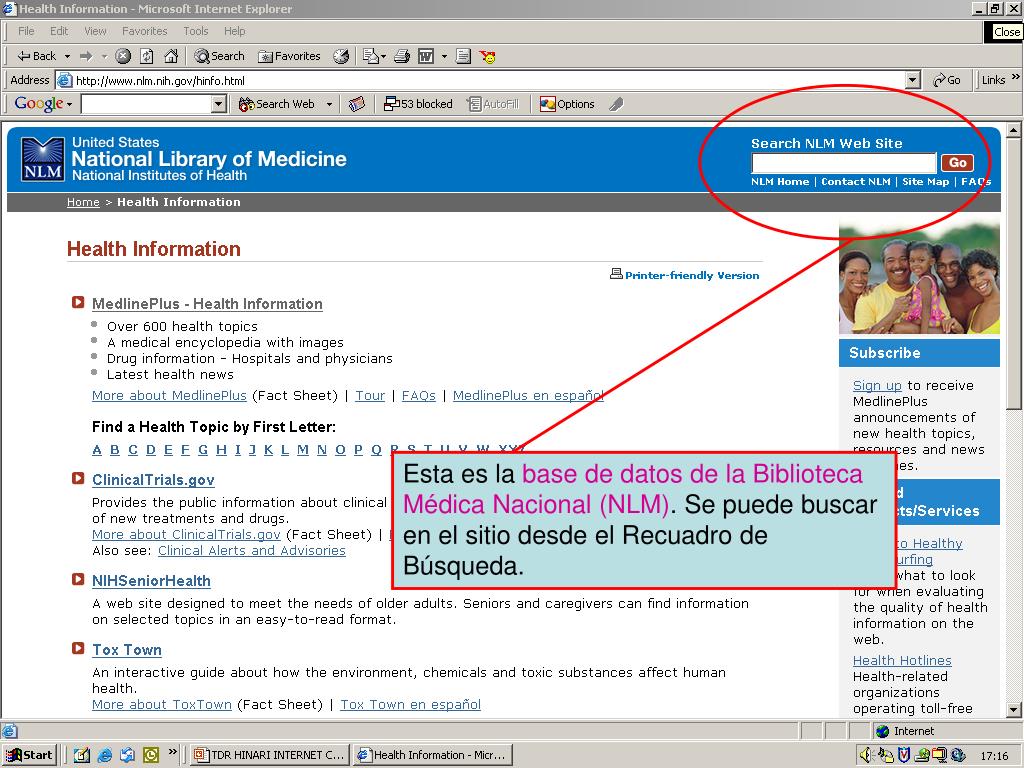Open Tox Town en español link
Screen dimensions: 1024x768
(x=410, y=705)
